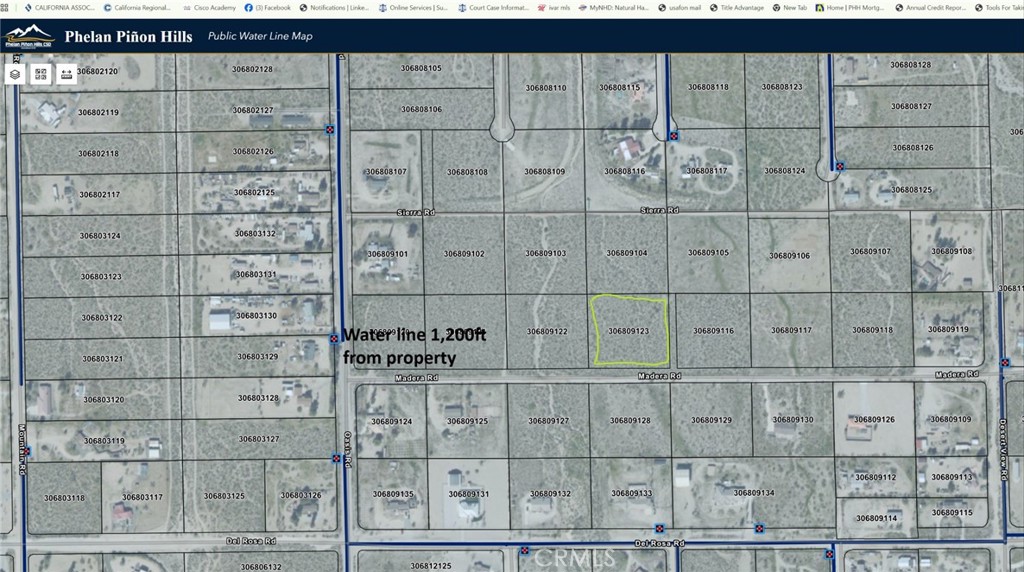The width and height of the screenshot is (1024, 572).
Task: Click parcel label 306809118
Action: click(x=872, y=330)
